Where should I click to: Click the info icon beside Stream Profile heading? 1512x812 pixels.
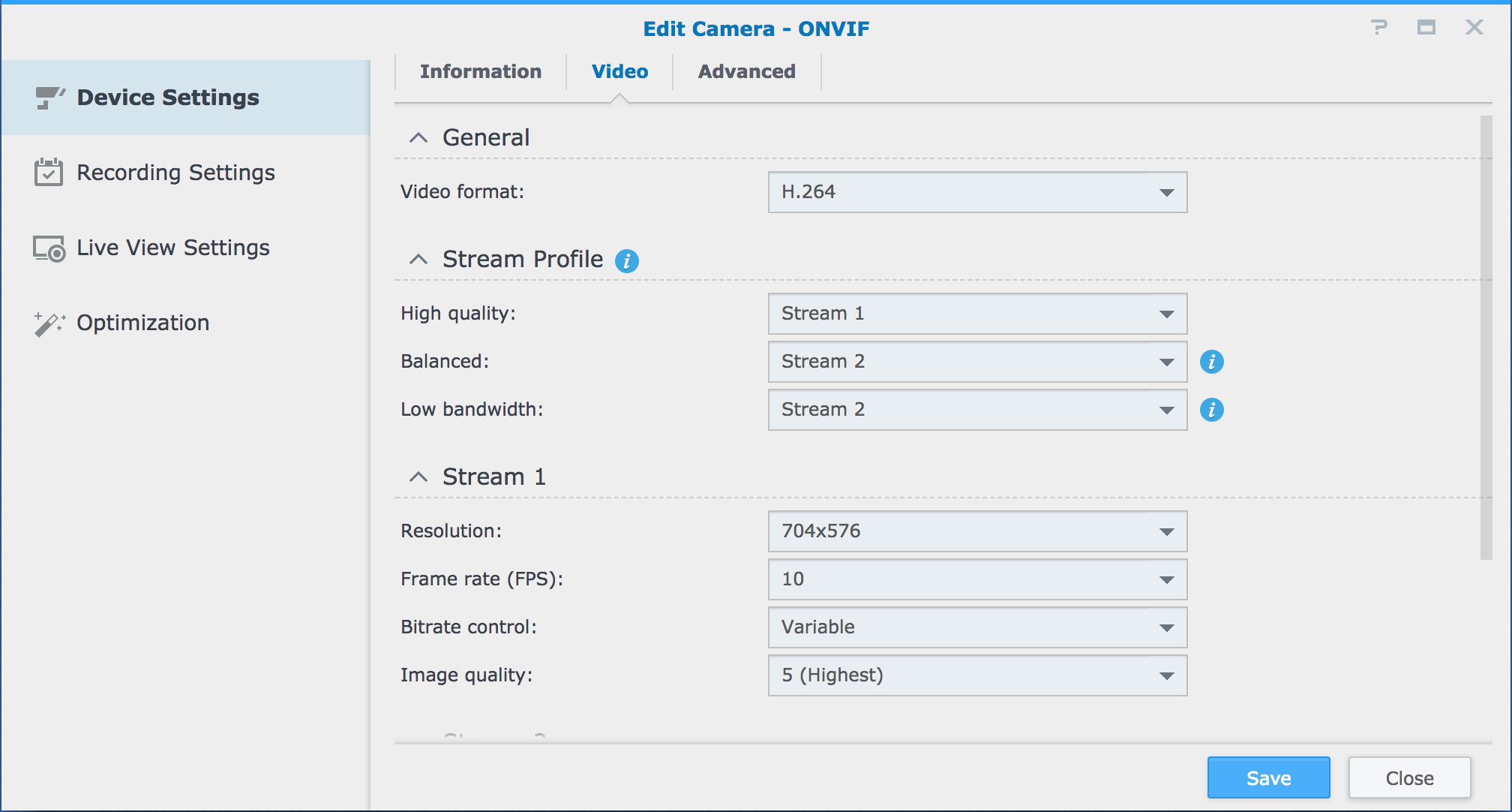coord(627,260)
